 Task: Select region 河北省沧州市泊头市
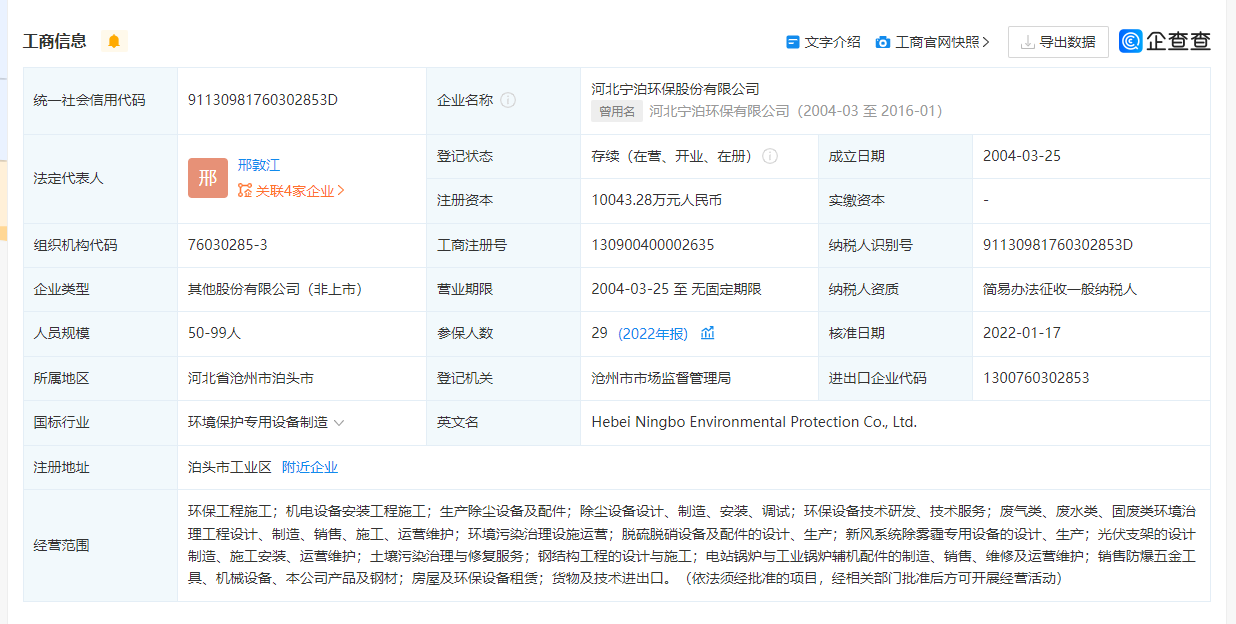tap(251, 378)
